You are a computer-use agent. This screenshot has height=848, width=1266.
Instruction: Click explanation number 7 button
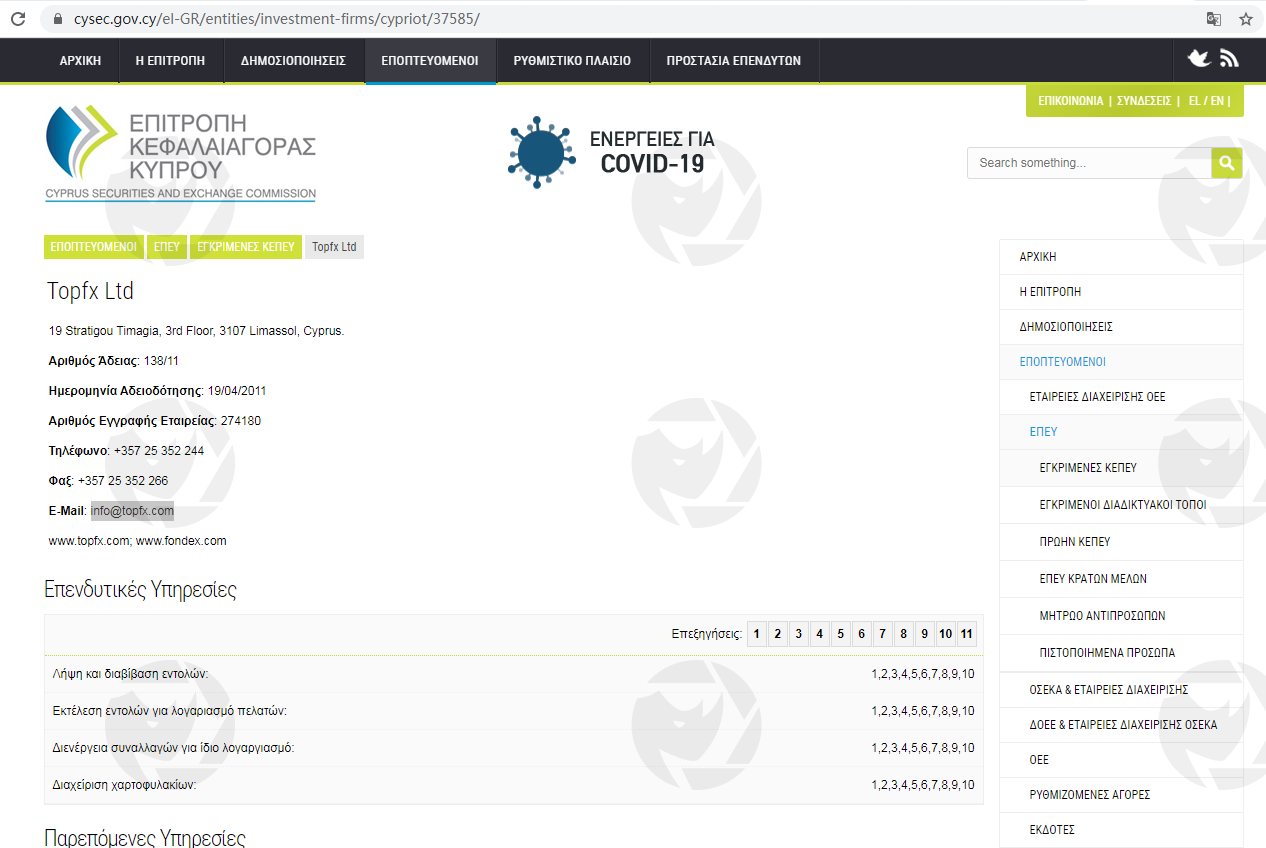tap(883, 634)
